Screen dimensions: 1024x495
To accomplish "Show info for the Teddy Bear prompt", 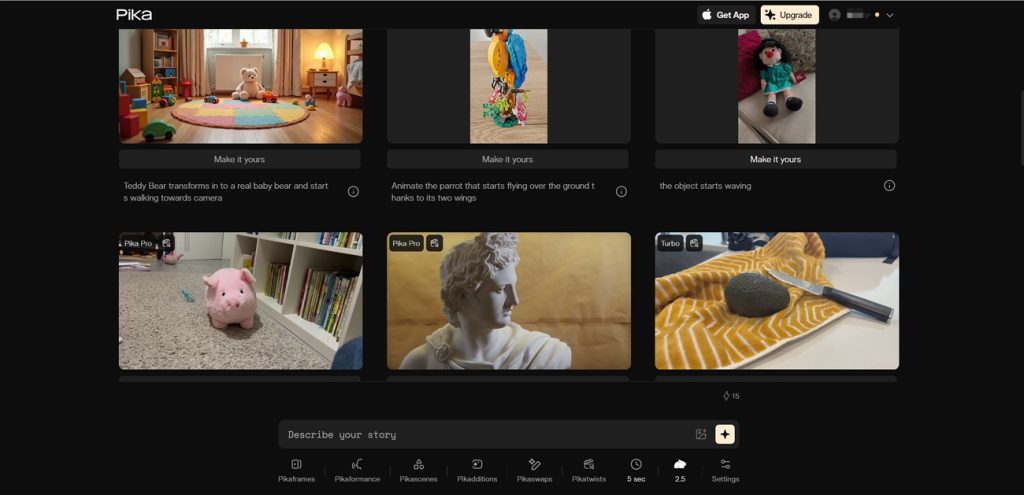I will click(x=353, y=191).
